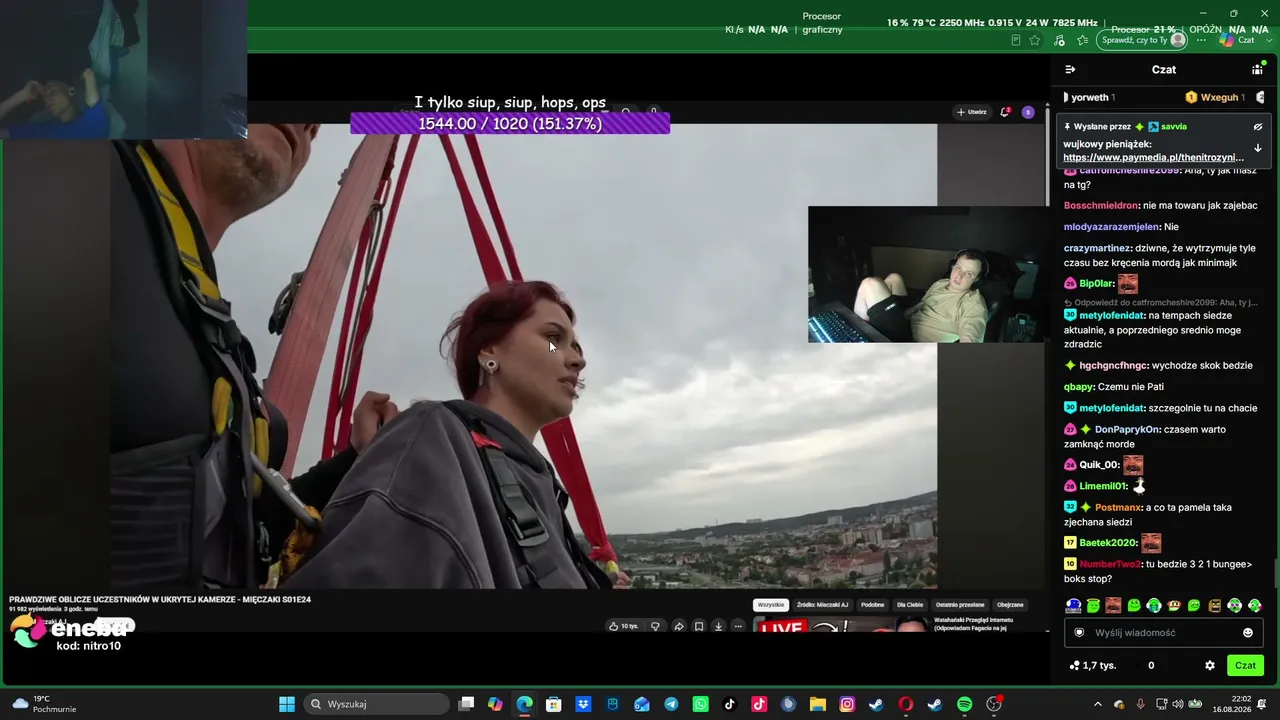
Task: Click username Postmanx in chat
Action: [1118, 507]
